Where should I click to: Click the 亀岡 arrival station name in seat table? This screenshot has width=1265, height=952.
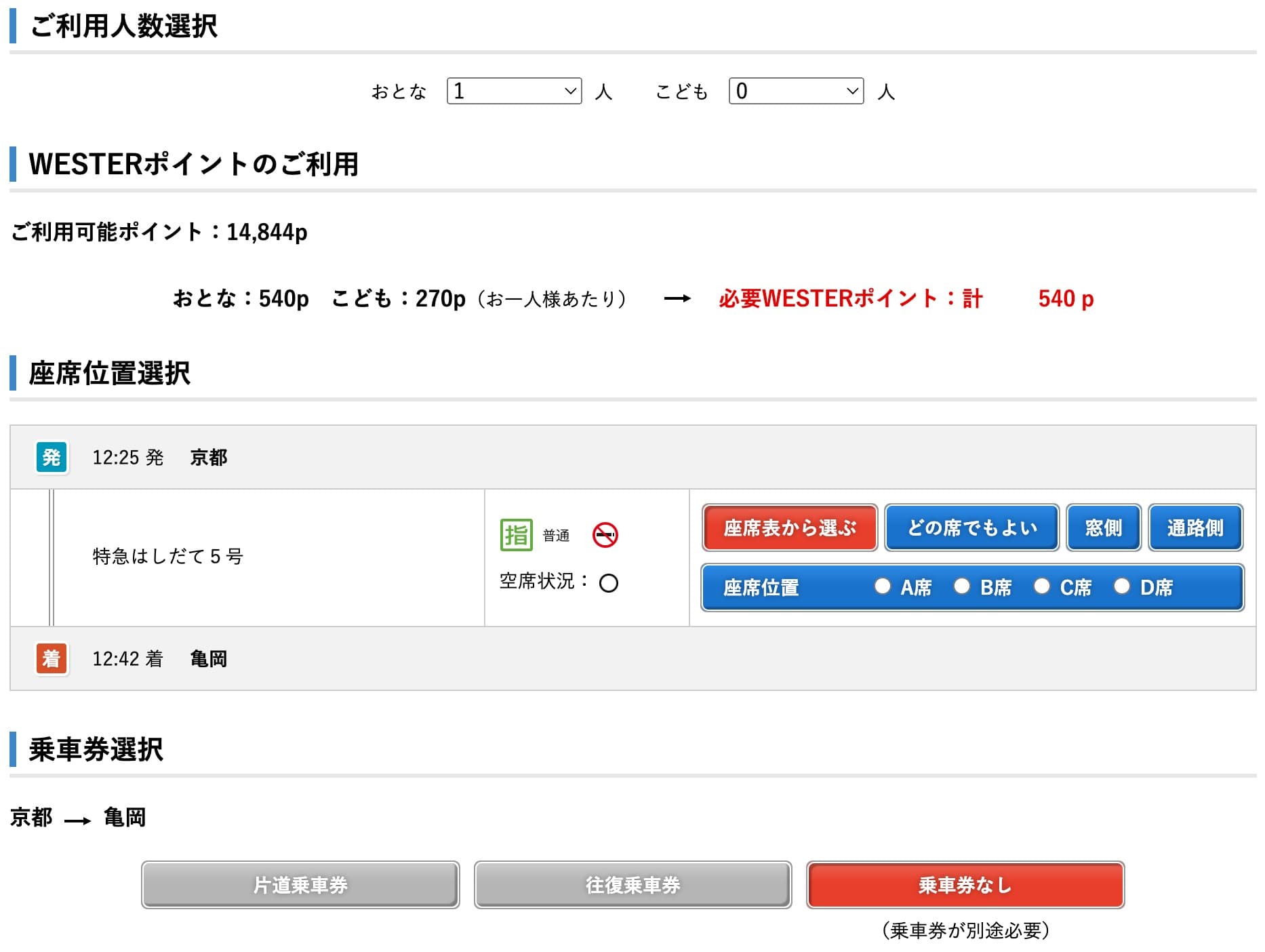(209, 659)
